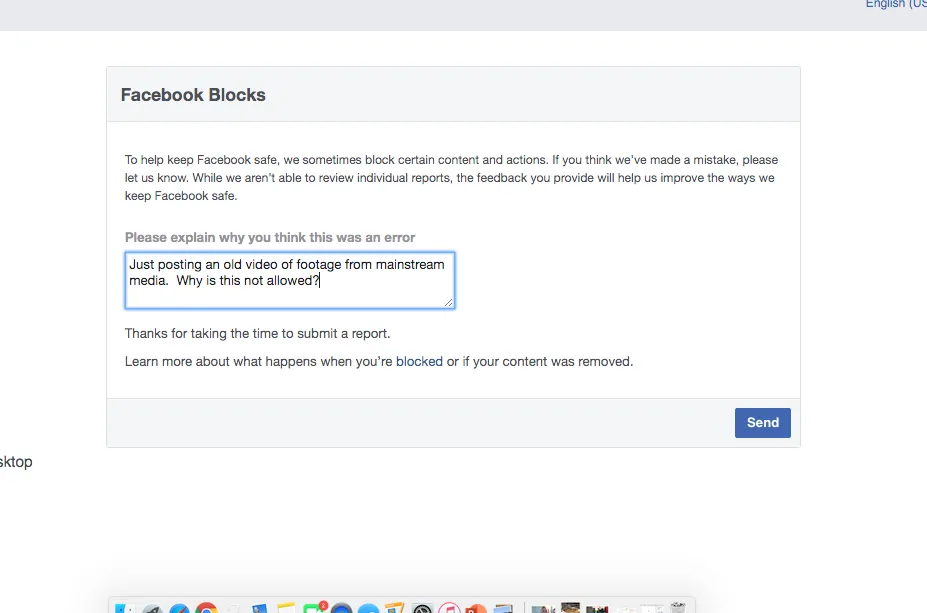Open the English (US) language link
Image resolution: width=927 pixels, height=613 pixels.
[896, 5]
